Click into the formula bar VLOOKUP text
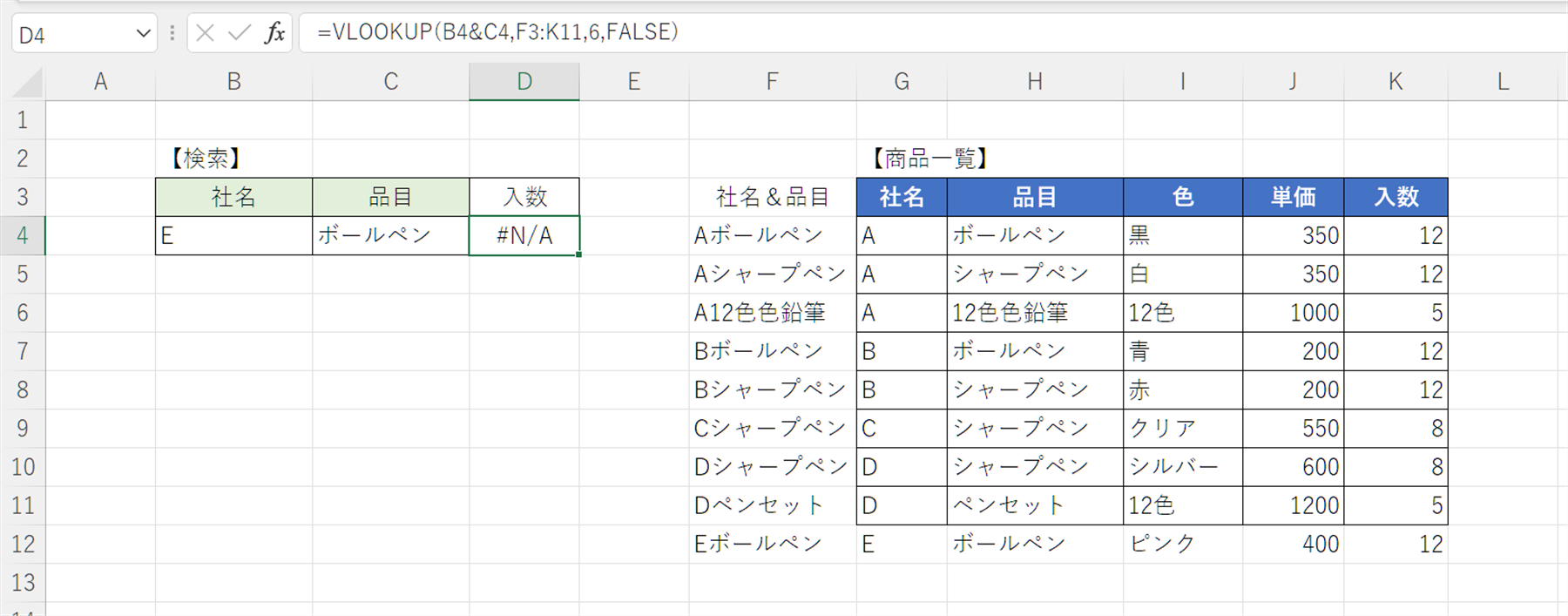The height and width of the screenshot is (616, 1568). tap(497, 32)
